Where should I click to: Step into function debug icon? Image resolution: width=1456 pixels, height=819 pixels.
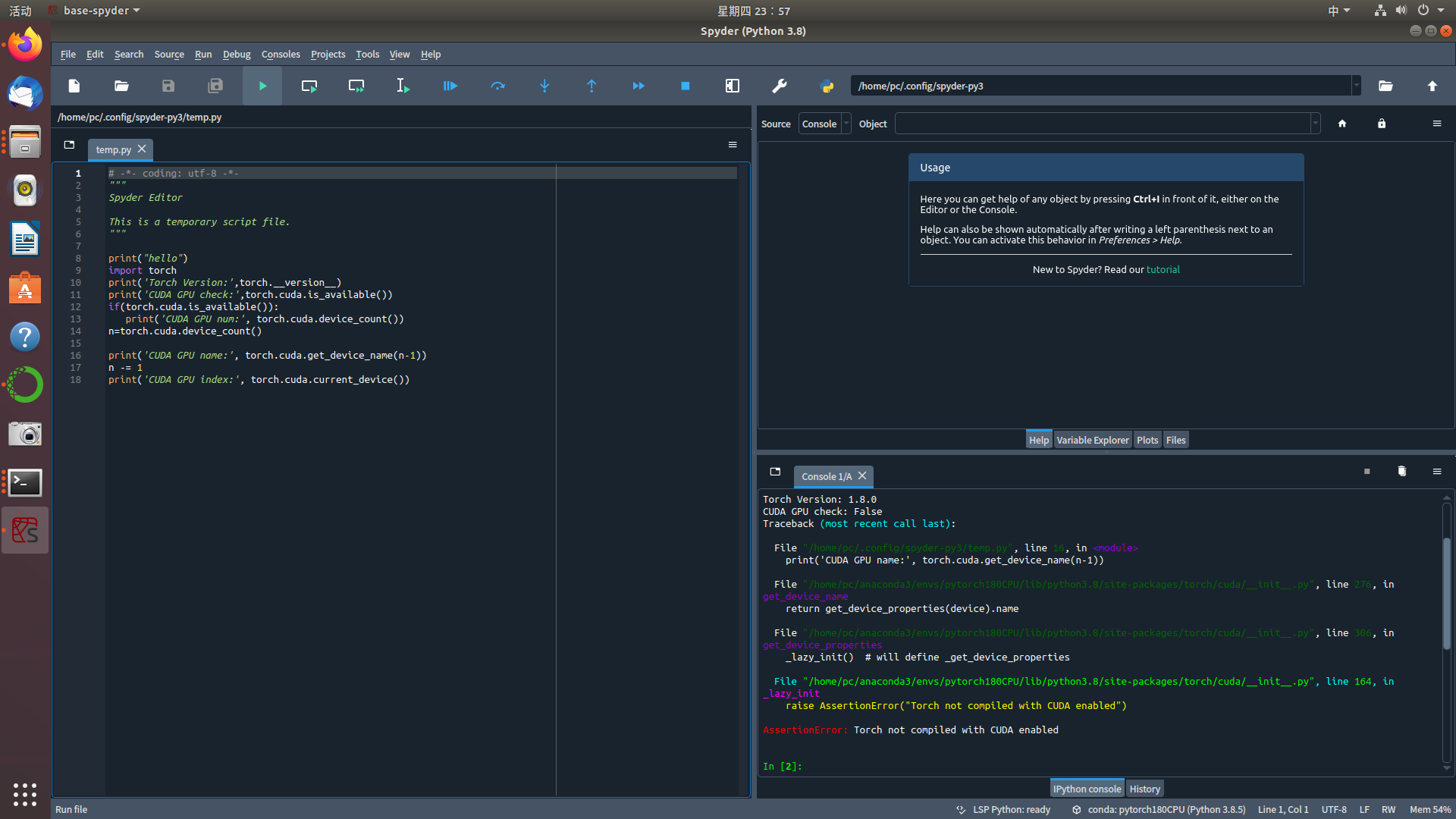(544, 86)
